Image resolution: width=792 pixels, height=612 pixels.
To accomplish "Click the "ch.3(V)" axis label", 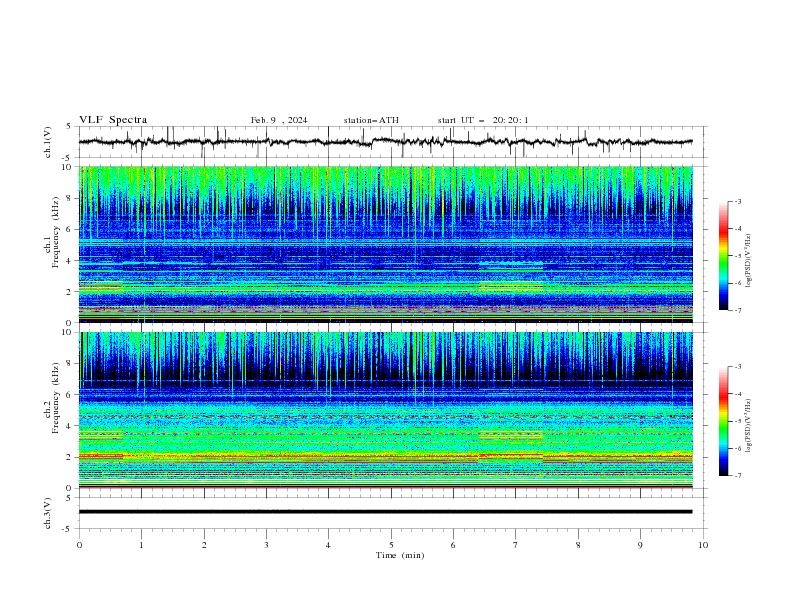I will 48,513.
